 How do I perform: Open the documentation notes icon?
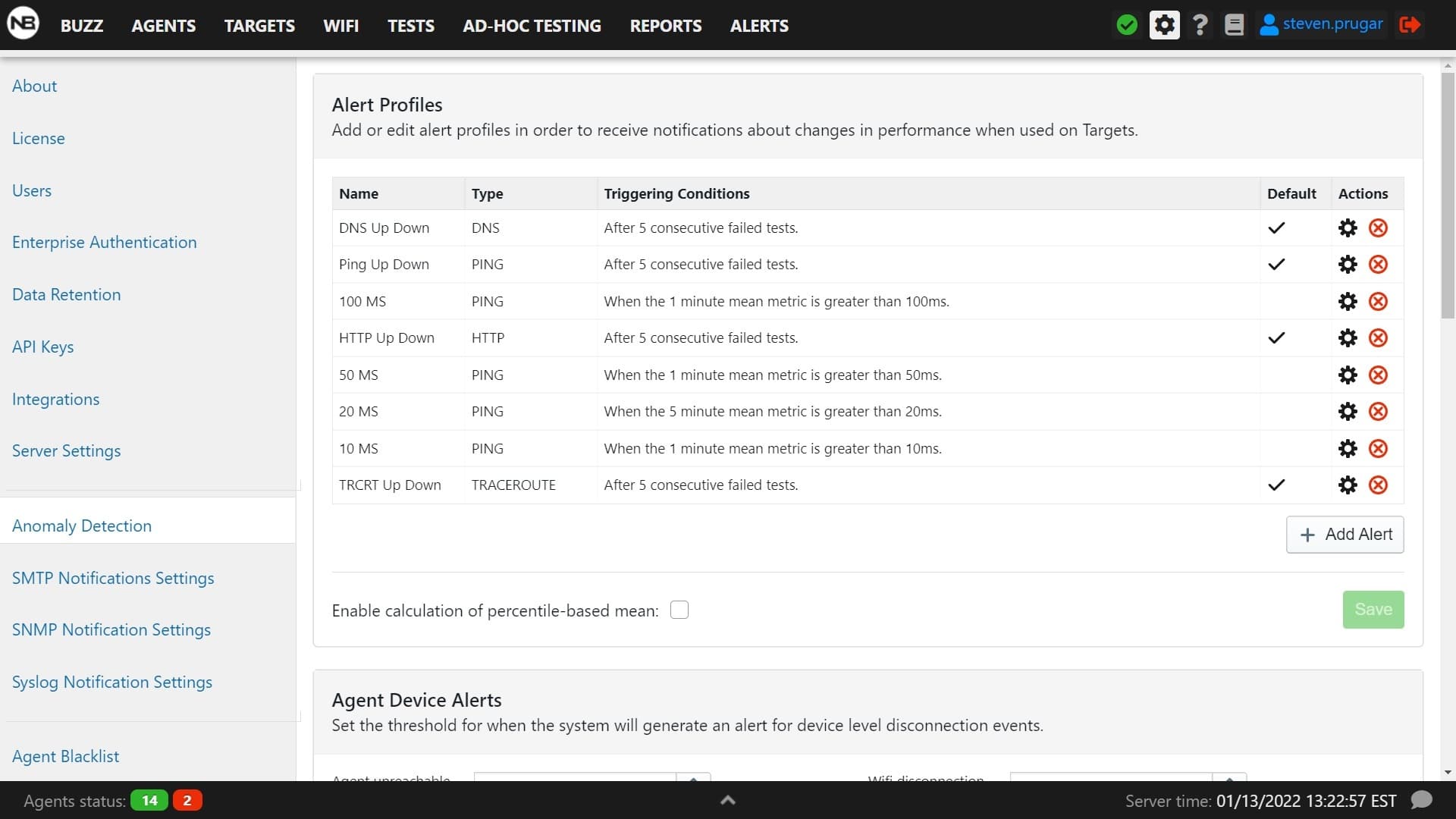(1235, 25)
